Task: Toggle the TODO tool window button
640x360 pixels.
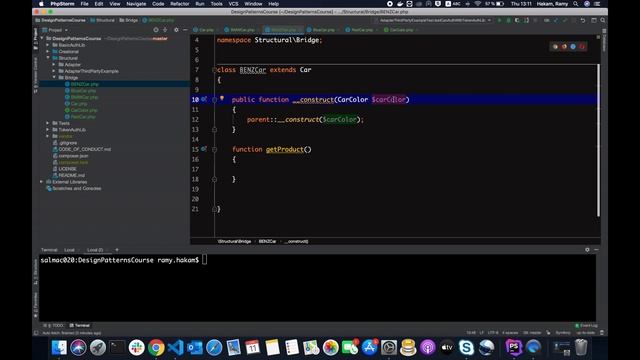Action: [x=54, y=325]
